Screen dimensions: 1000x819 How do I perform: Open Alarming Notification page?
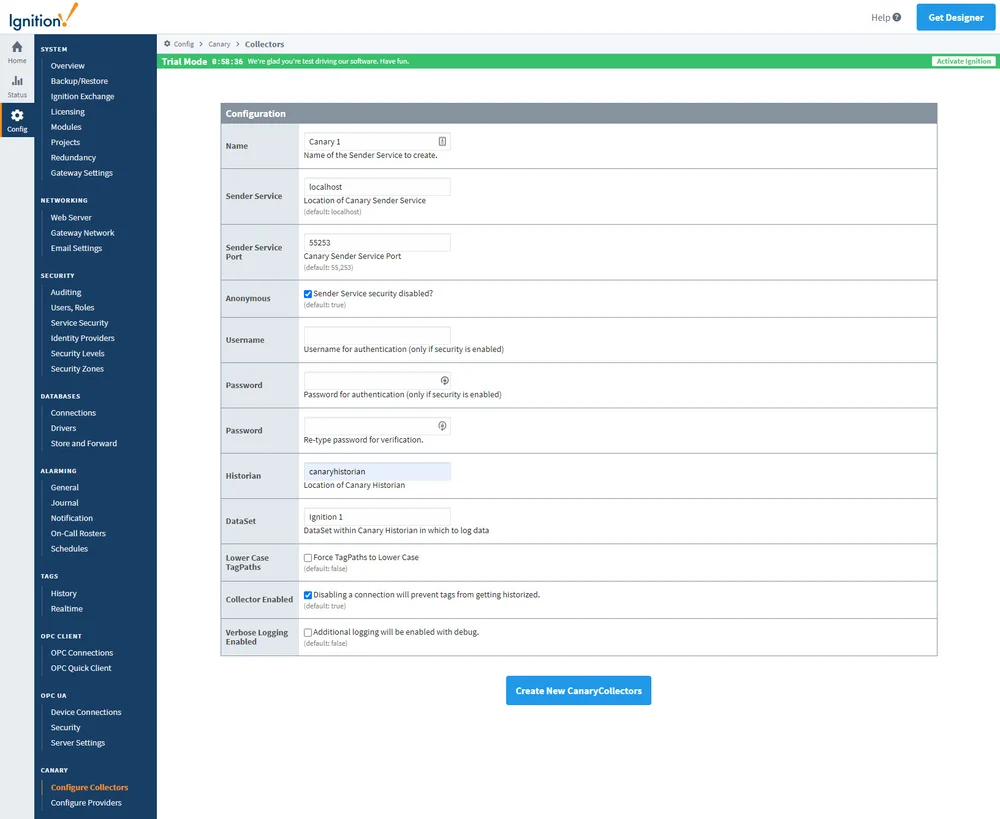(71, 518)
